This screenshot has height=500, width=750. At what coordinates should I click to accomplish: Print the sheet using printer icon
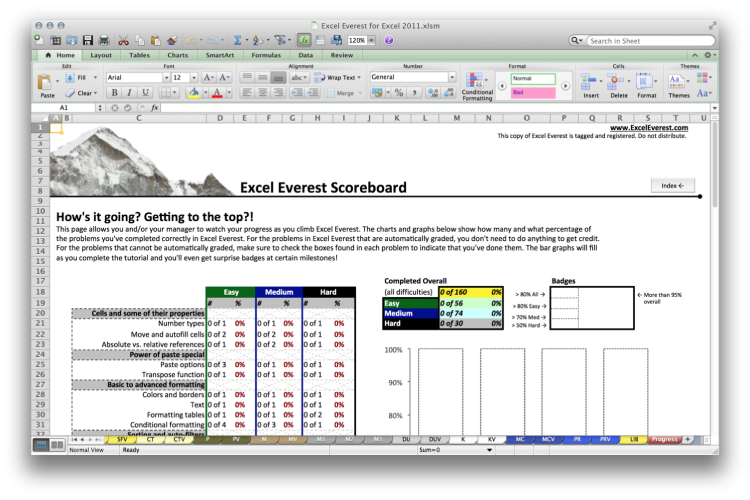(x=103, y=40)
